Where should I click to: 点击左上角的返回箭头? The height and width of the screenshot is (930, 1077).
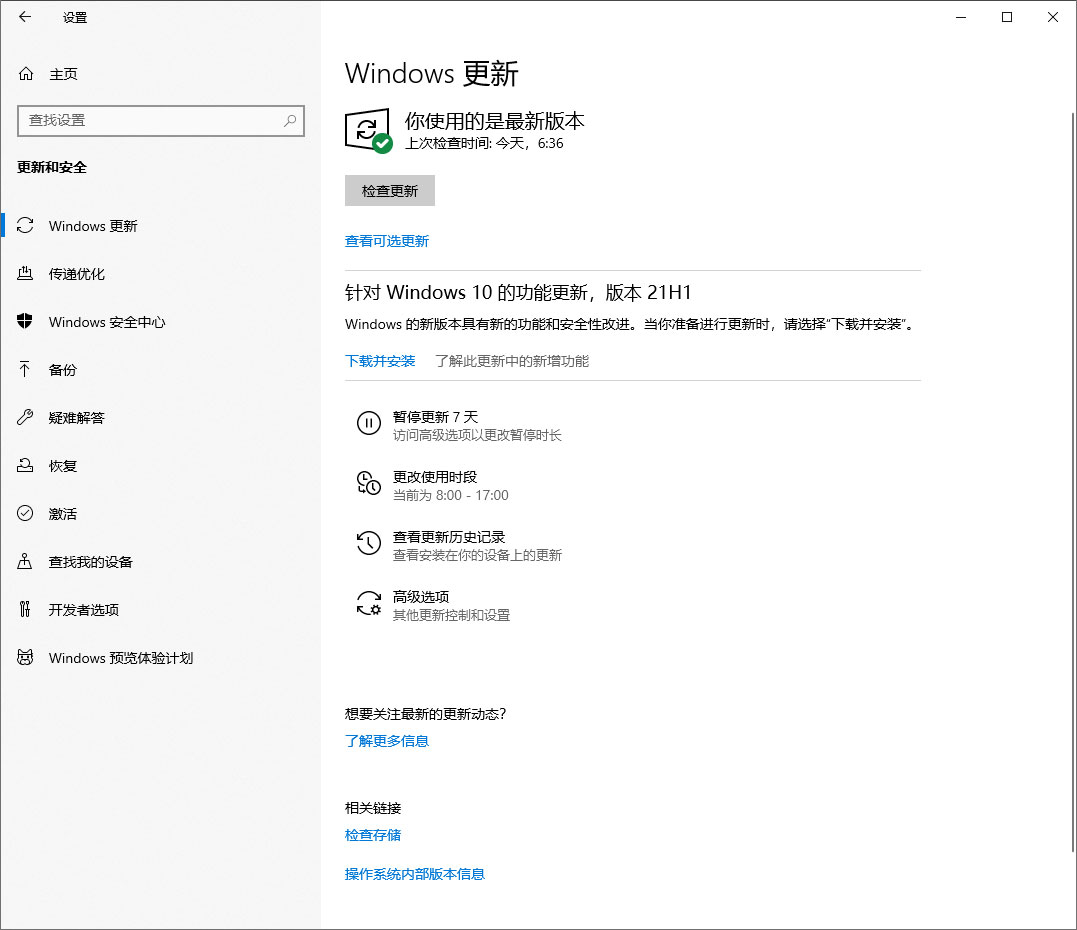coord(24,17)
